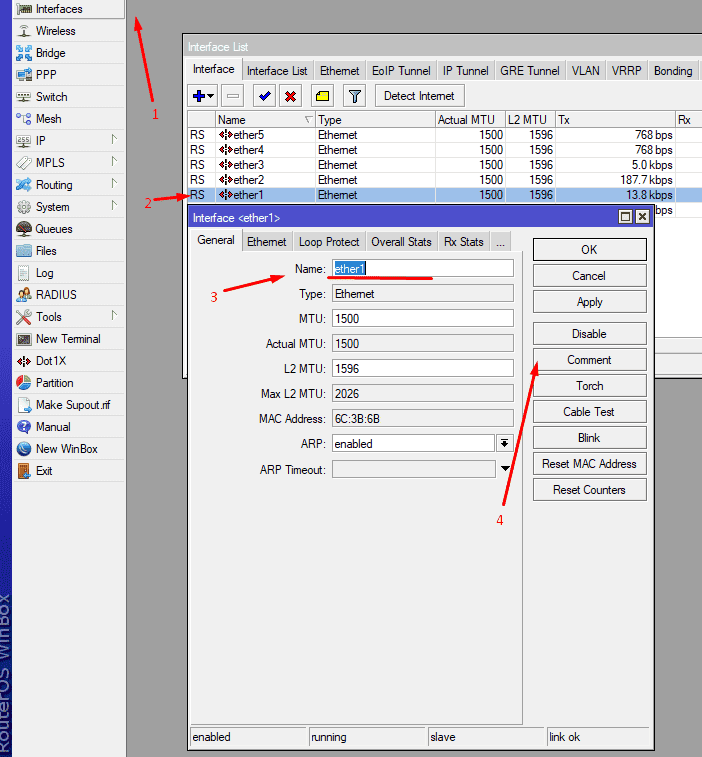
Task: Click the yellow comment note toolbar icon
Action: (322, 96)
